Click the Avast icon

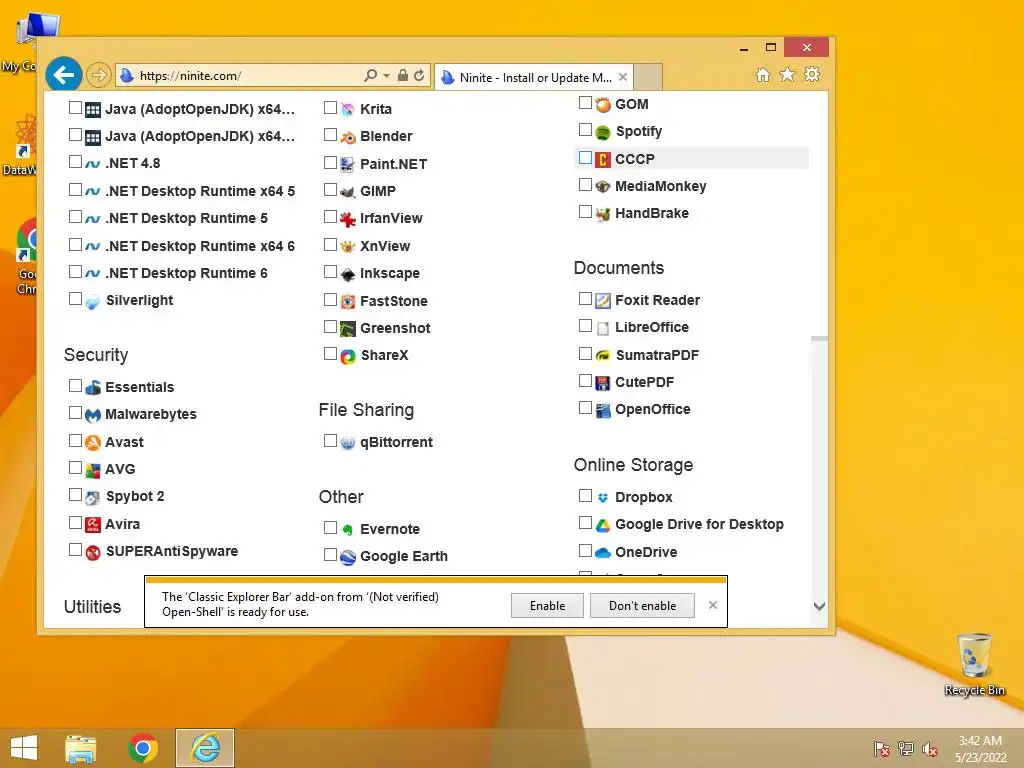(x=93, y=442)
